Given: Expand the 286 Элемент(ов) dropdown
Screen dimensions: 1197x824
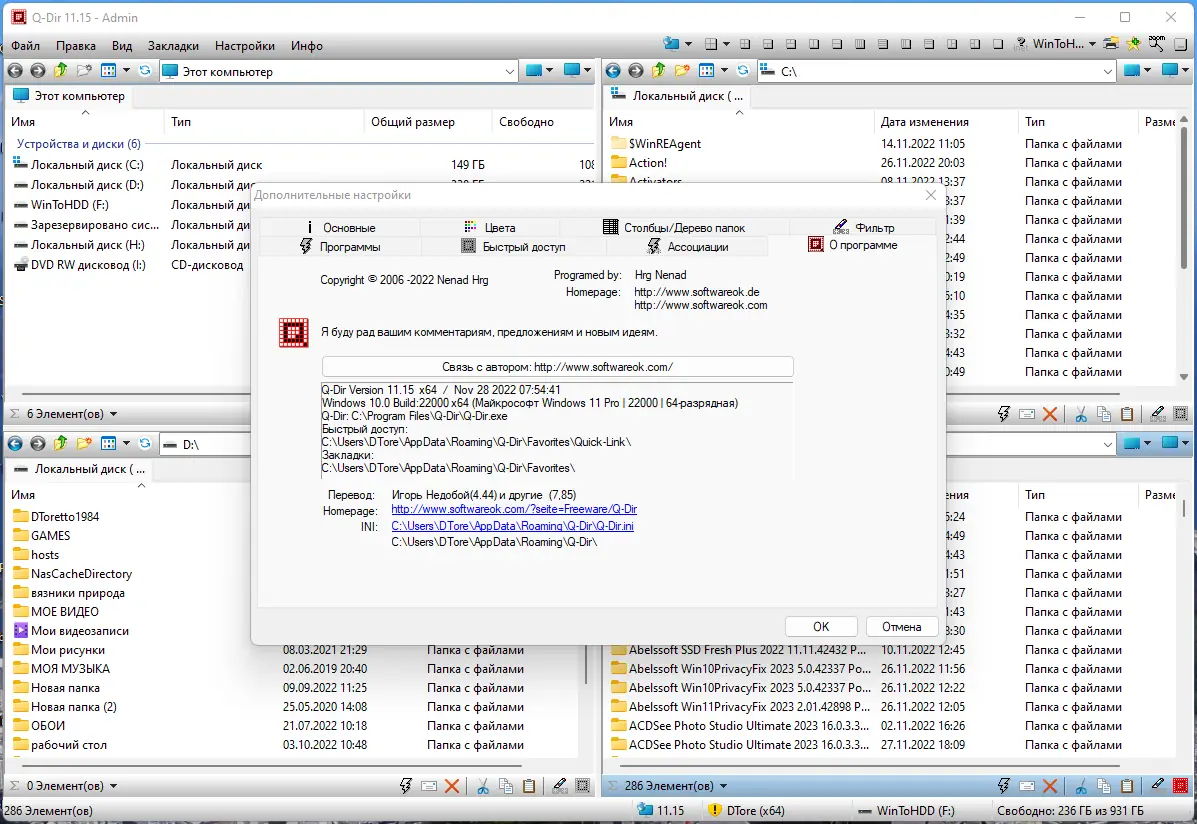Looking at the screenshot, I should tap(724, 786).
